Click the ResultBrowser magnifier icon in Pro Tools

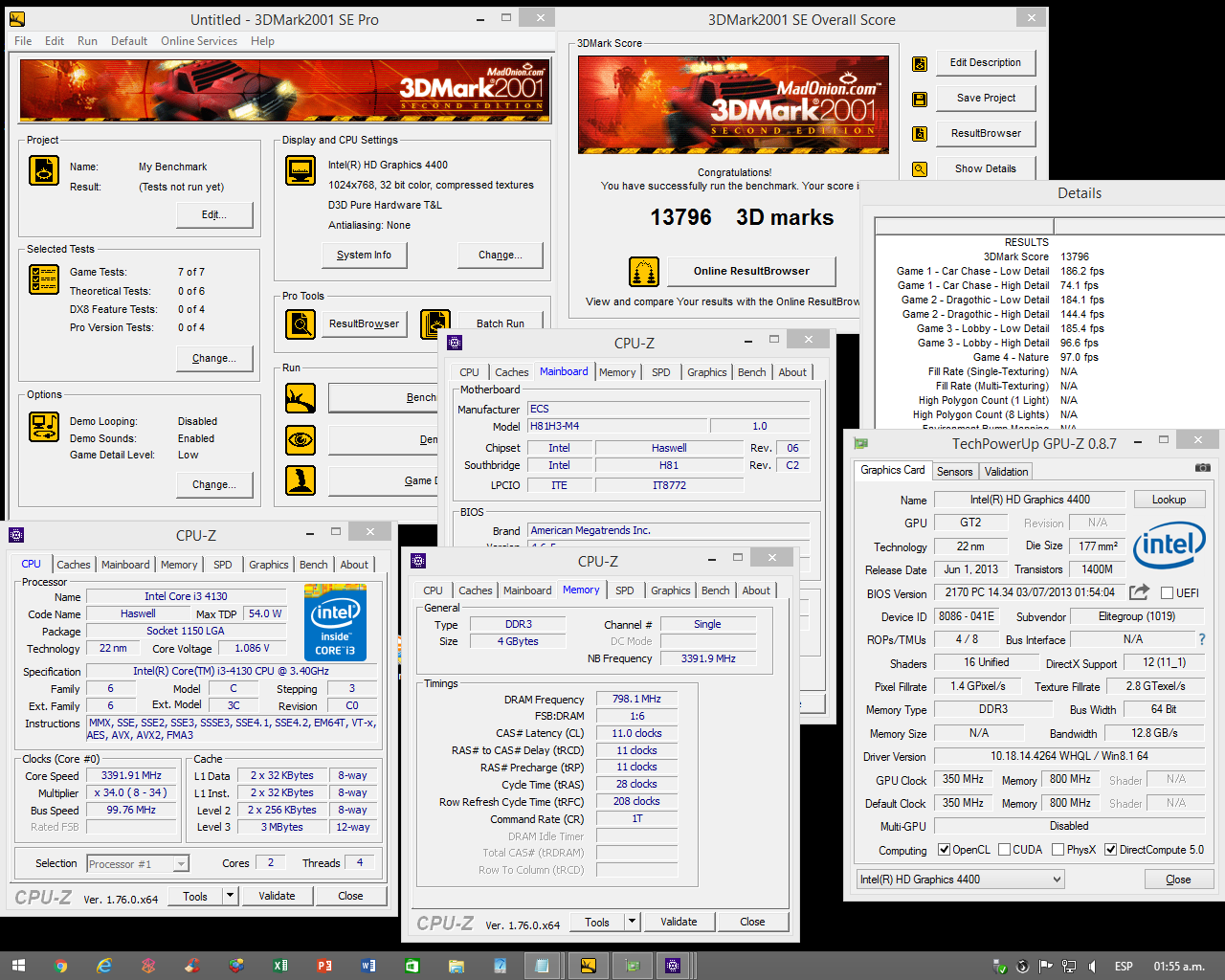click(301, 323)
